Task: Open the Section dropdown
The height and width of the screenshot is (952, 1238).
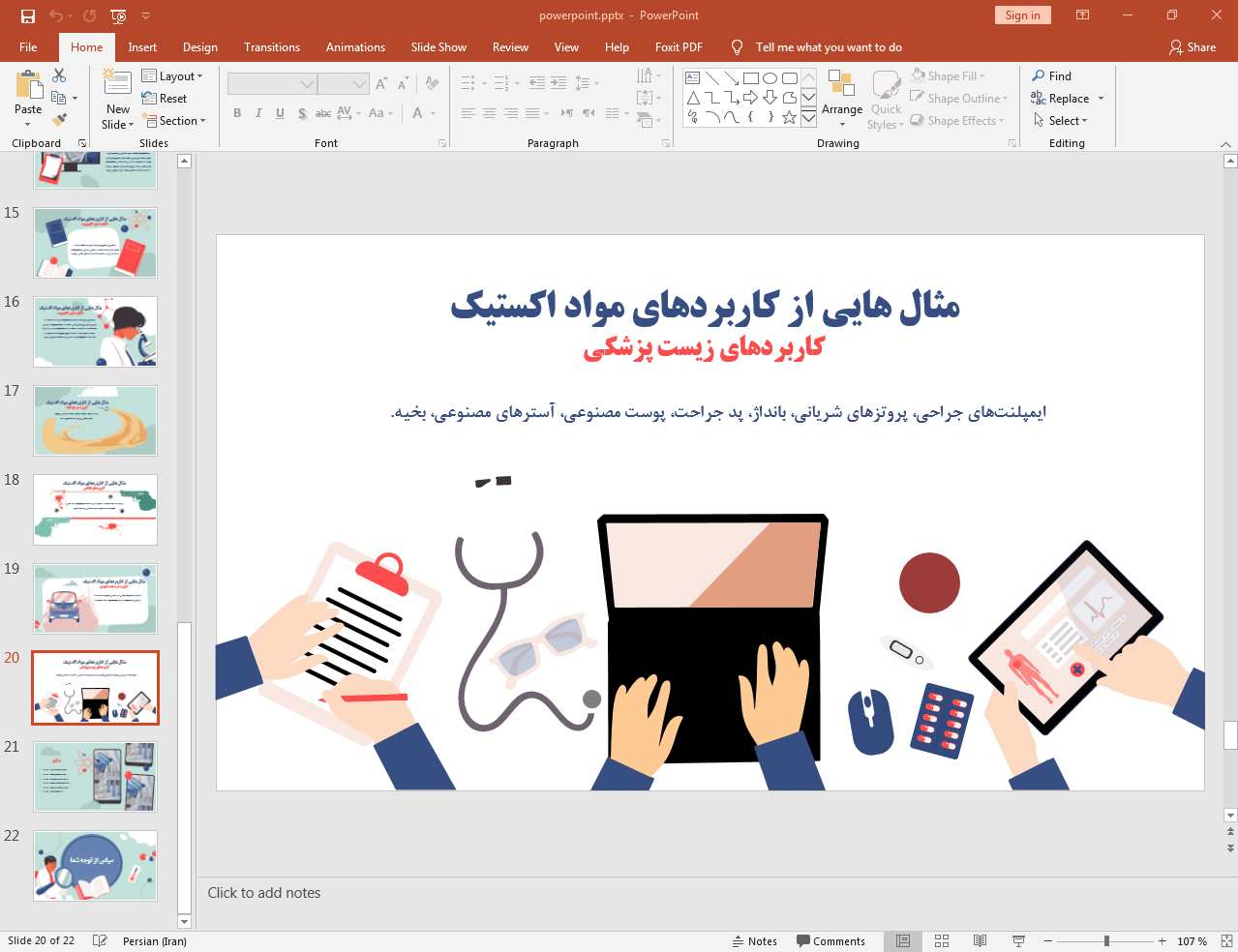Action: click(x=174, y=121)
